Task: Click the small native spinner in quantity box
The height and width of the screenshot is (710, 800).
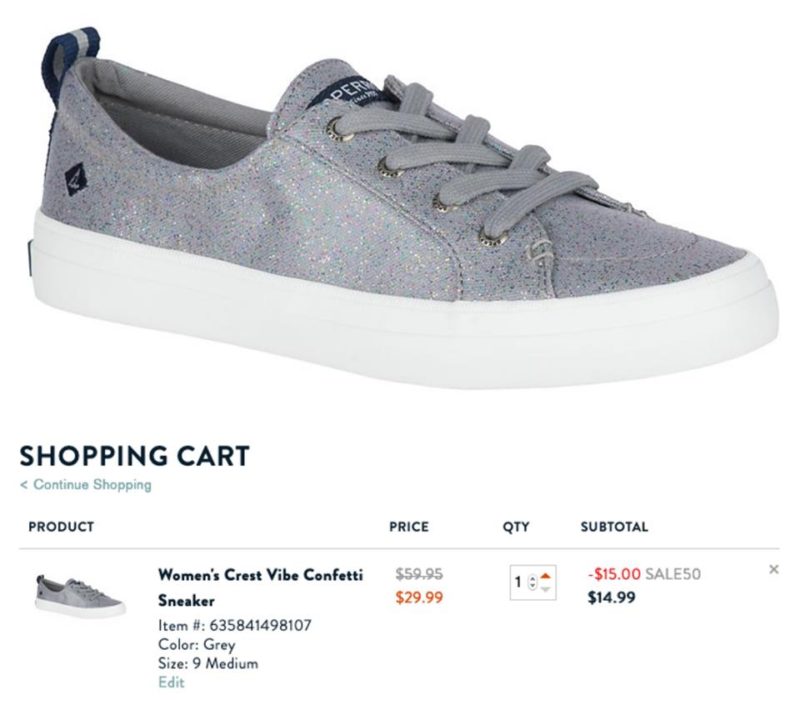Action: point(532,582)
